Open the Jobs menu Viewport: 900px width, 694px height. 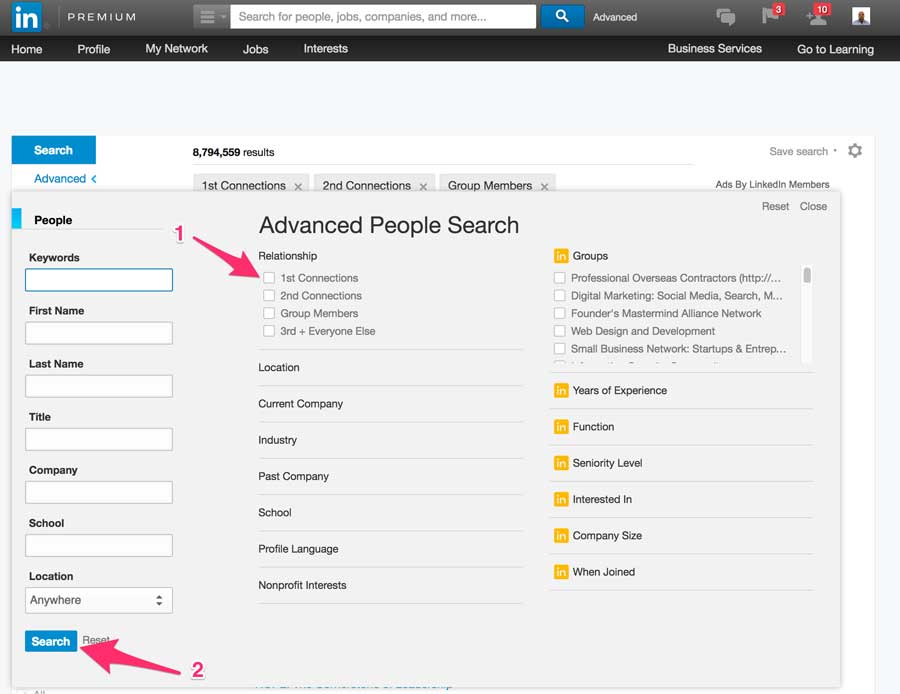pos(255,49)
